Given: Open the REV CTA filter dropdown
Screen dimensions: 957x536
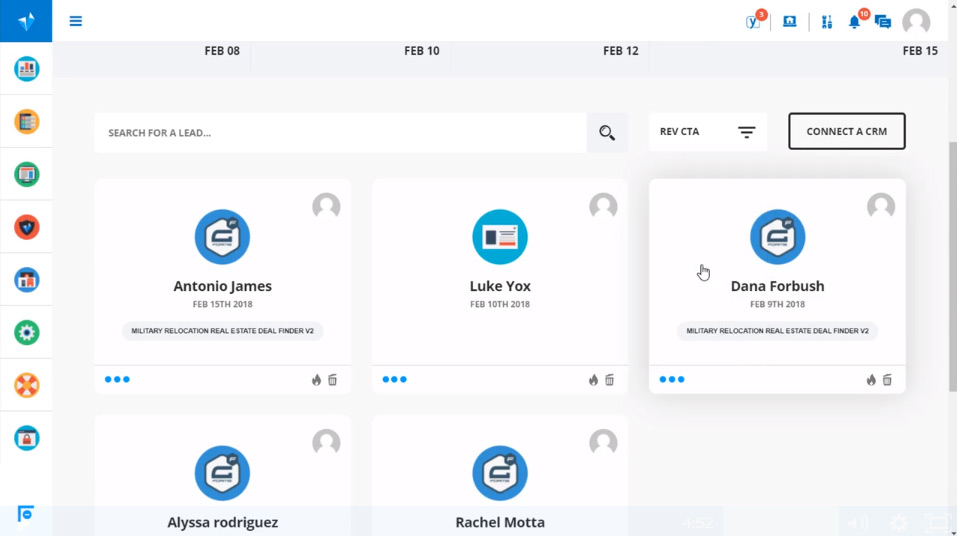Looking at the screenshot, I should [x=707, y=132].
